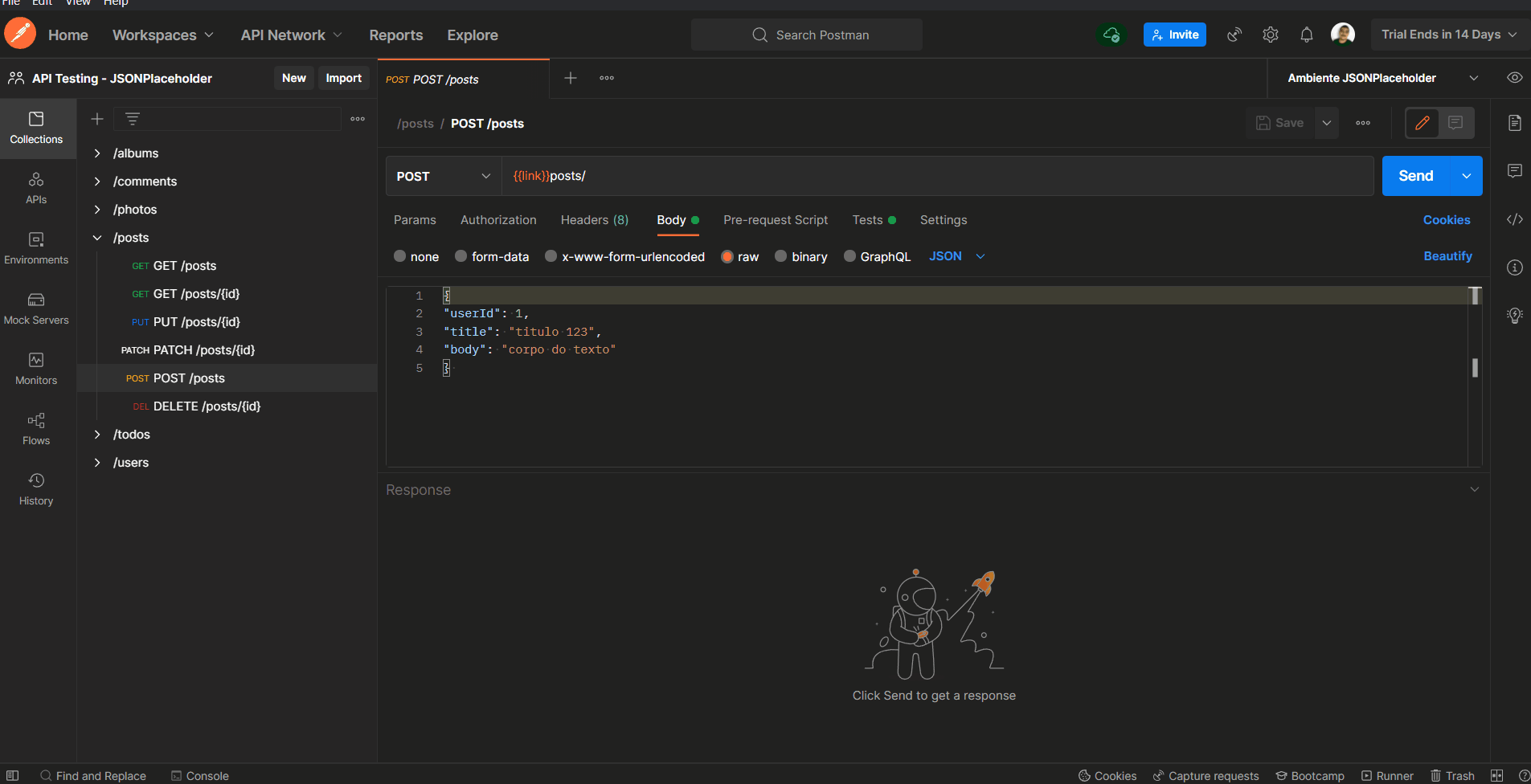Open the Monitors sidebar panel
This screenshot has width=1531, height=784.
[36, 369]
